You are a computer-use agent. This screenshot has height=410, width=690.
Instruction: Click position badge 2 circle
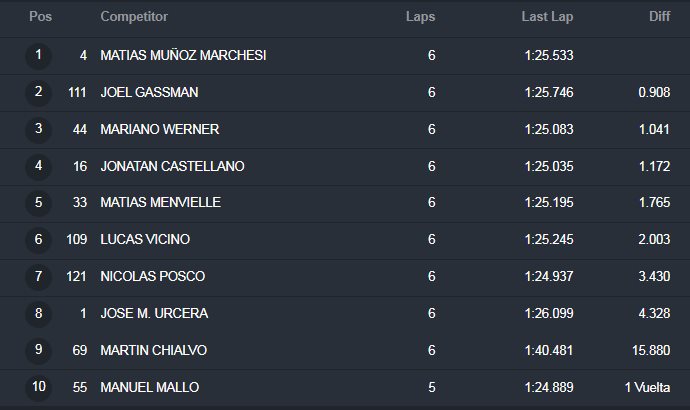click(39, 93)
